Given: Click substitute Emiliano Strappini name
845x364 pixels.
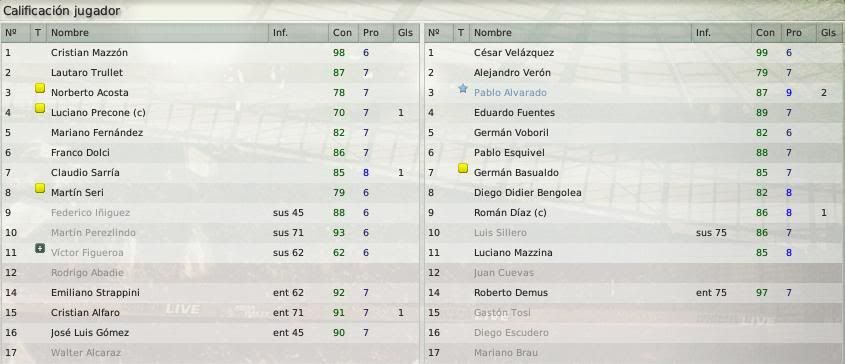Looking at the screenshot, I should click(x=95, y=292).
